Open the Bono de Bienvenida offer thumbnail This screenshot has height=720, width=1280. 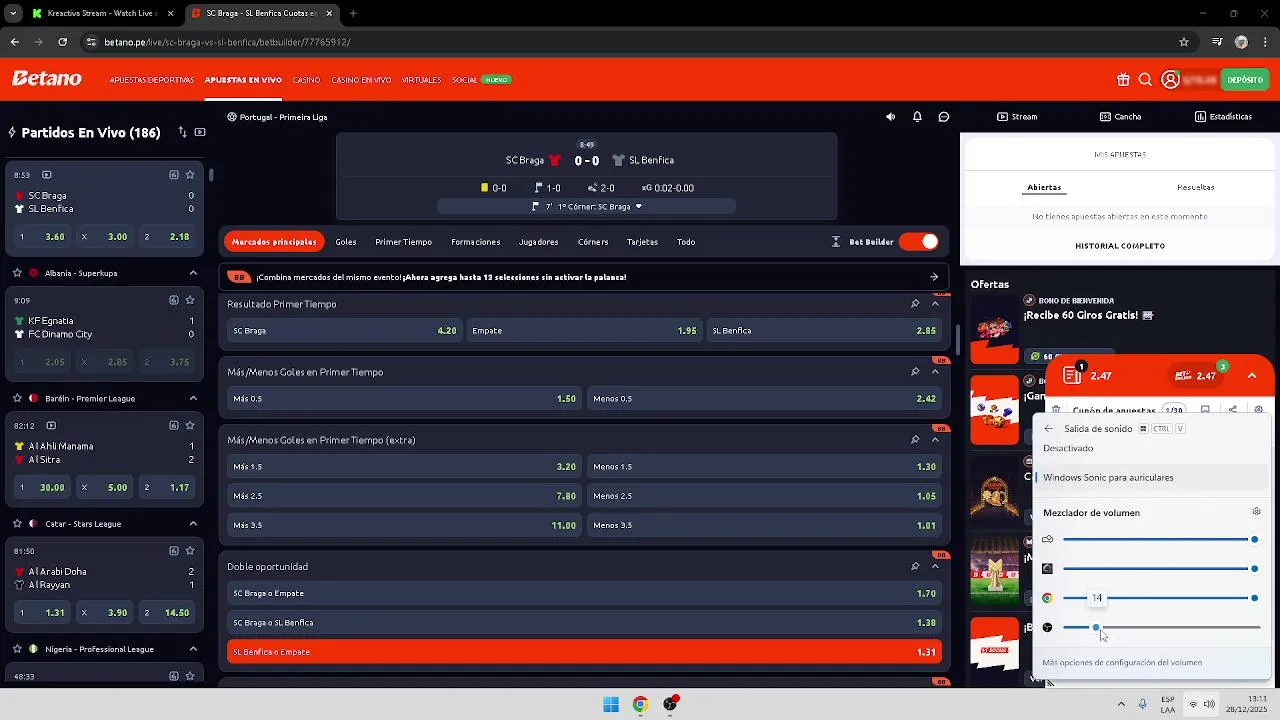pyautogui.click(x=994, y=329)
